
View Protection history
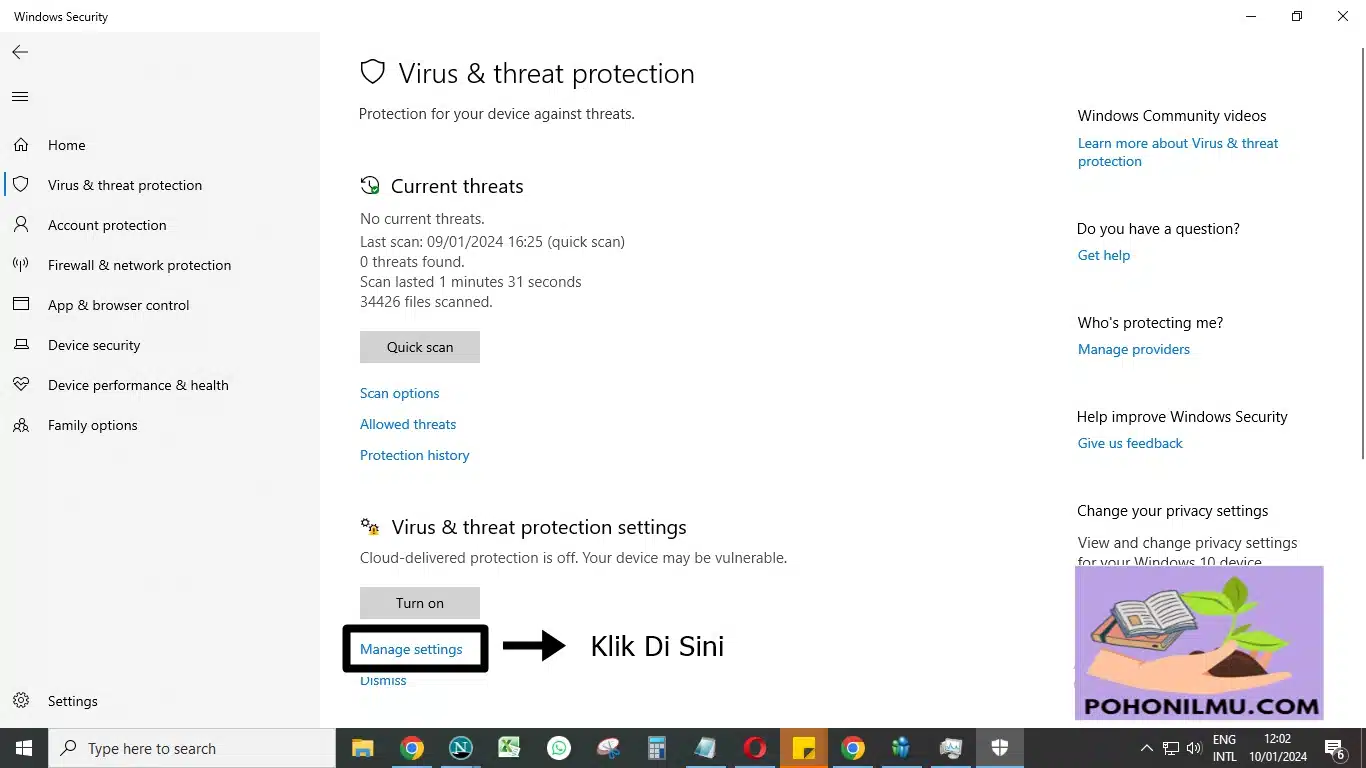[414, 455]
